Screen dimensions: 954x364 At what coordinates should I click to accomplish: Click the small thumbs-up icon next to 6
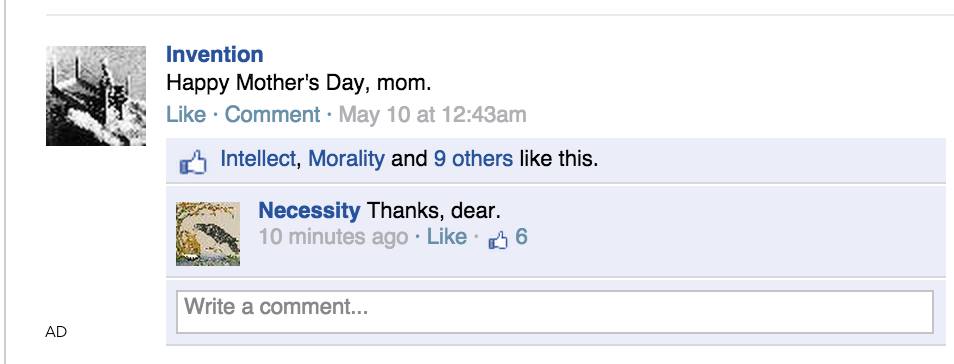click(498, 240)
